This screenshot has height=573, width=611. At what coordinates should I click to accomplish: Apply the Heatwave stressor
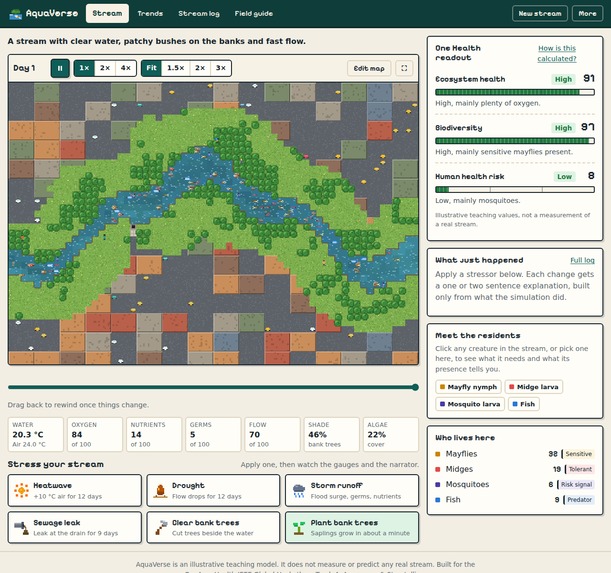pos(74,490)
